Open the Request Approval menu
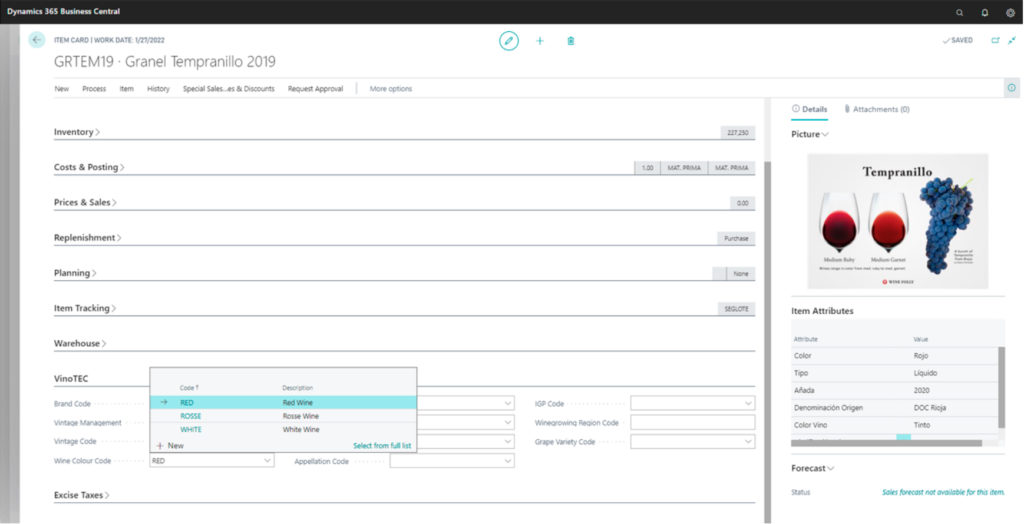 (315, 89)
